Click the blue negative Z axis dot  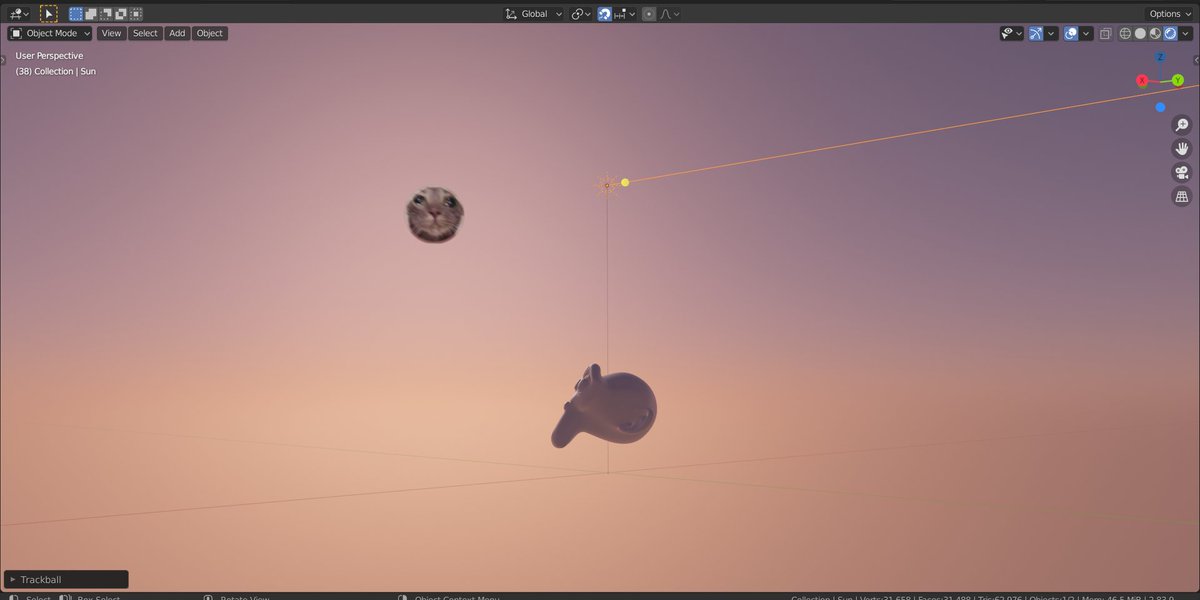click(x=1160, y=107)
